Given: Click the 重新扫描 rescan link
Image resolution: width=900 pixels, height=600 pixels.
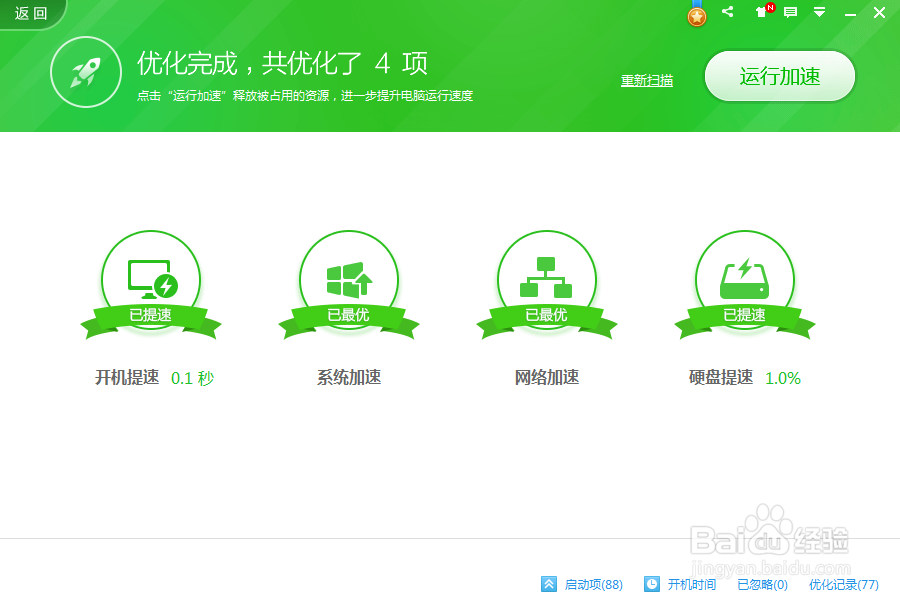Looking at the screenshot, I should coord(647,80).
